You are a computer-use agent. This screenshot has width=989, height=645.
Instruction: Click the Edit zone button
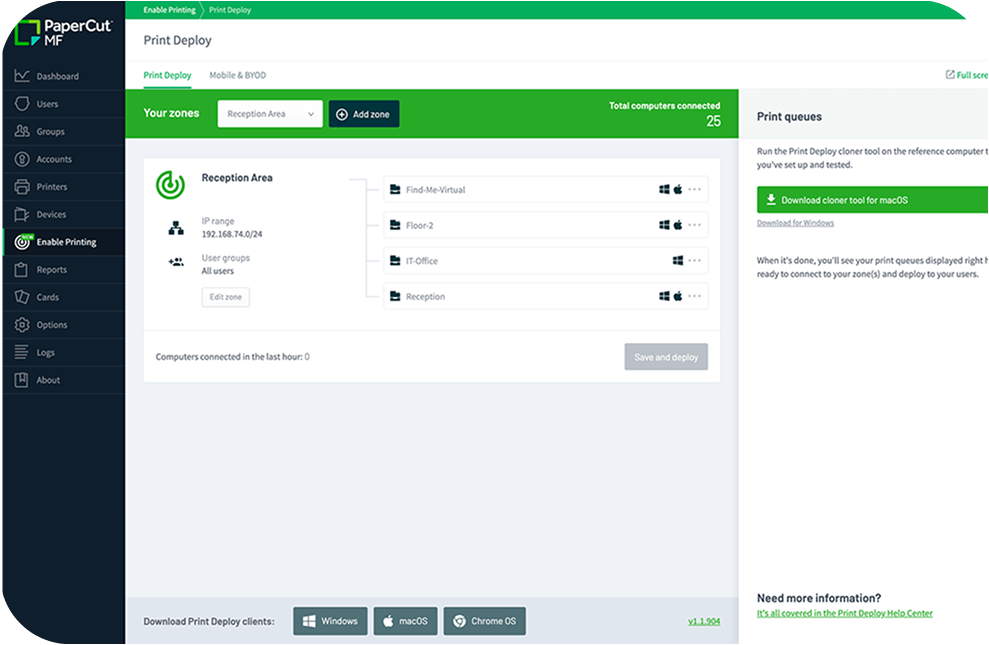[x=226, y=297]
